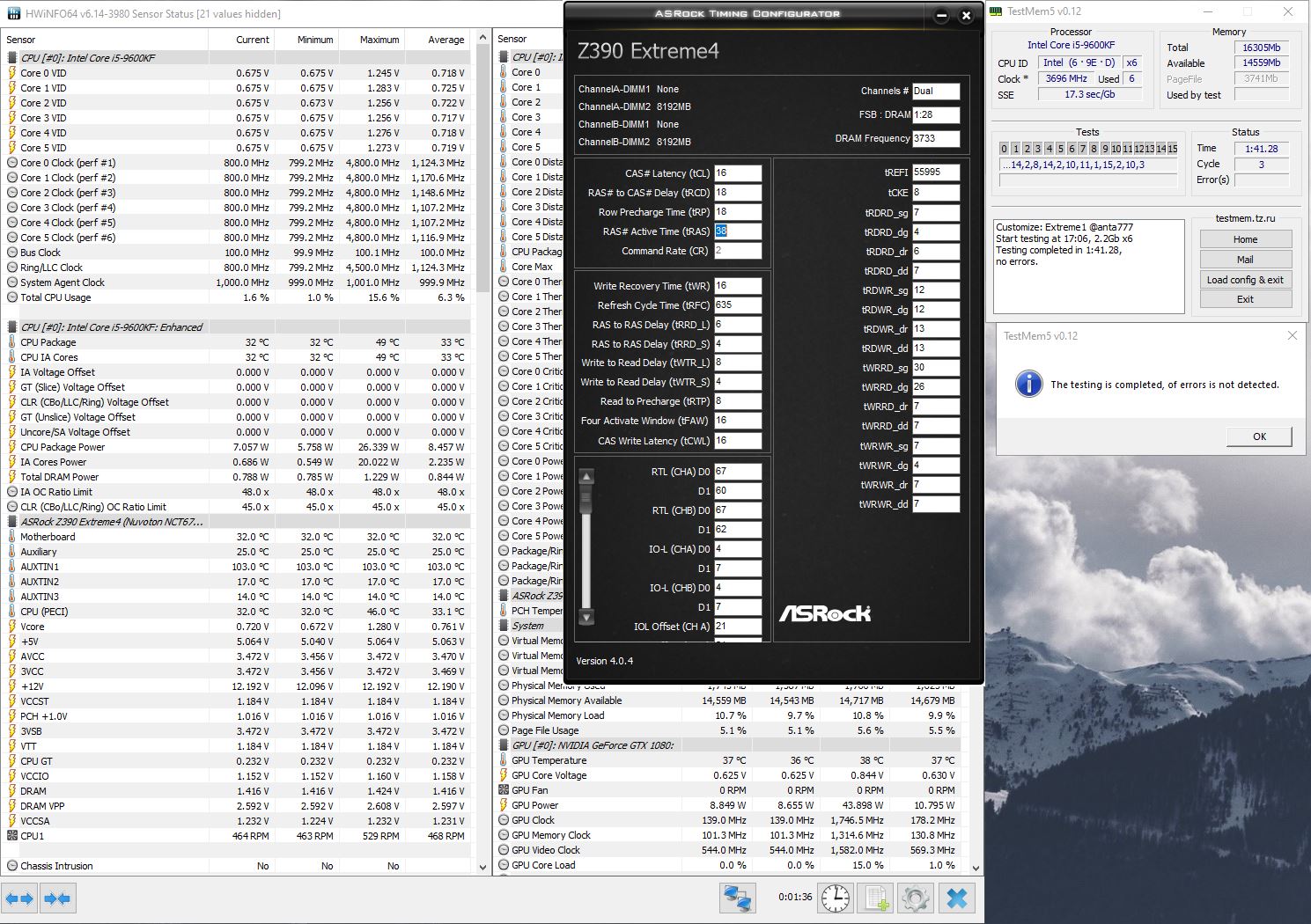Click the DRAM Frequency field in ASRock Timing Configurator

click(x=935, y=138)
